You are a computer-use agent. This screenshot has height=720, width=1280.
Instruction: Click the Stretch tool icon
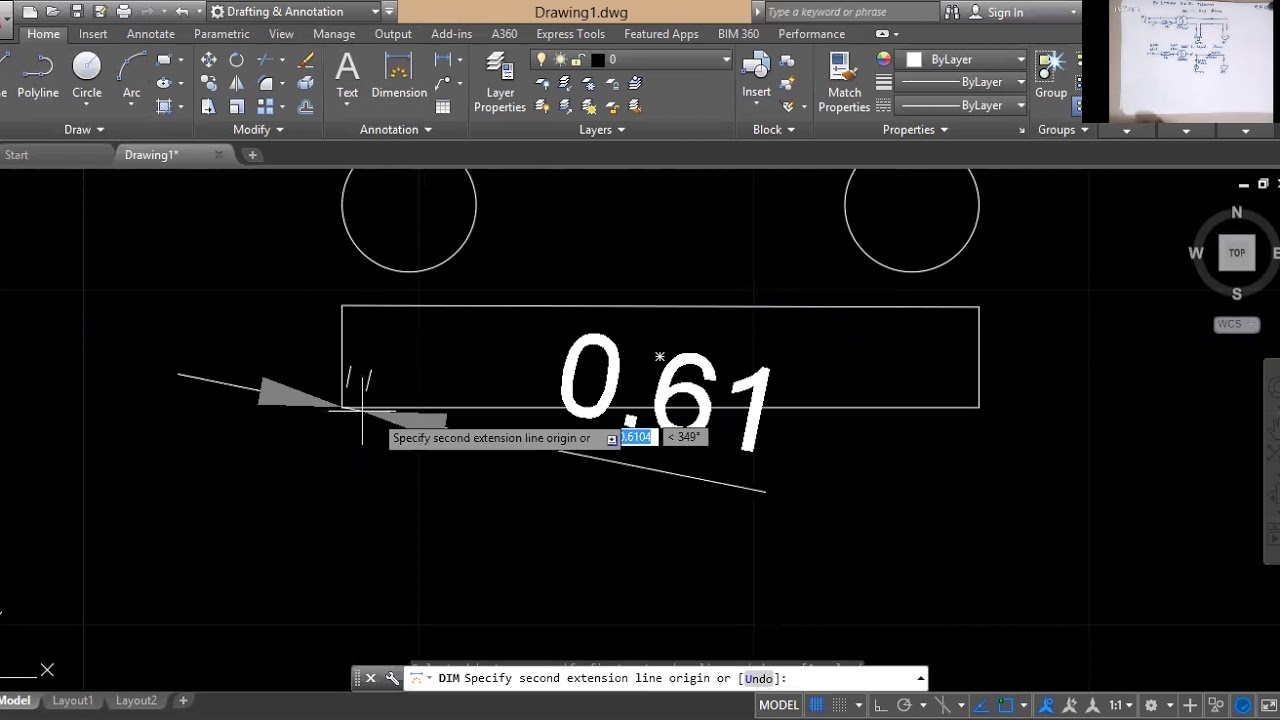coord(208,106)
